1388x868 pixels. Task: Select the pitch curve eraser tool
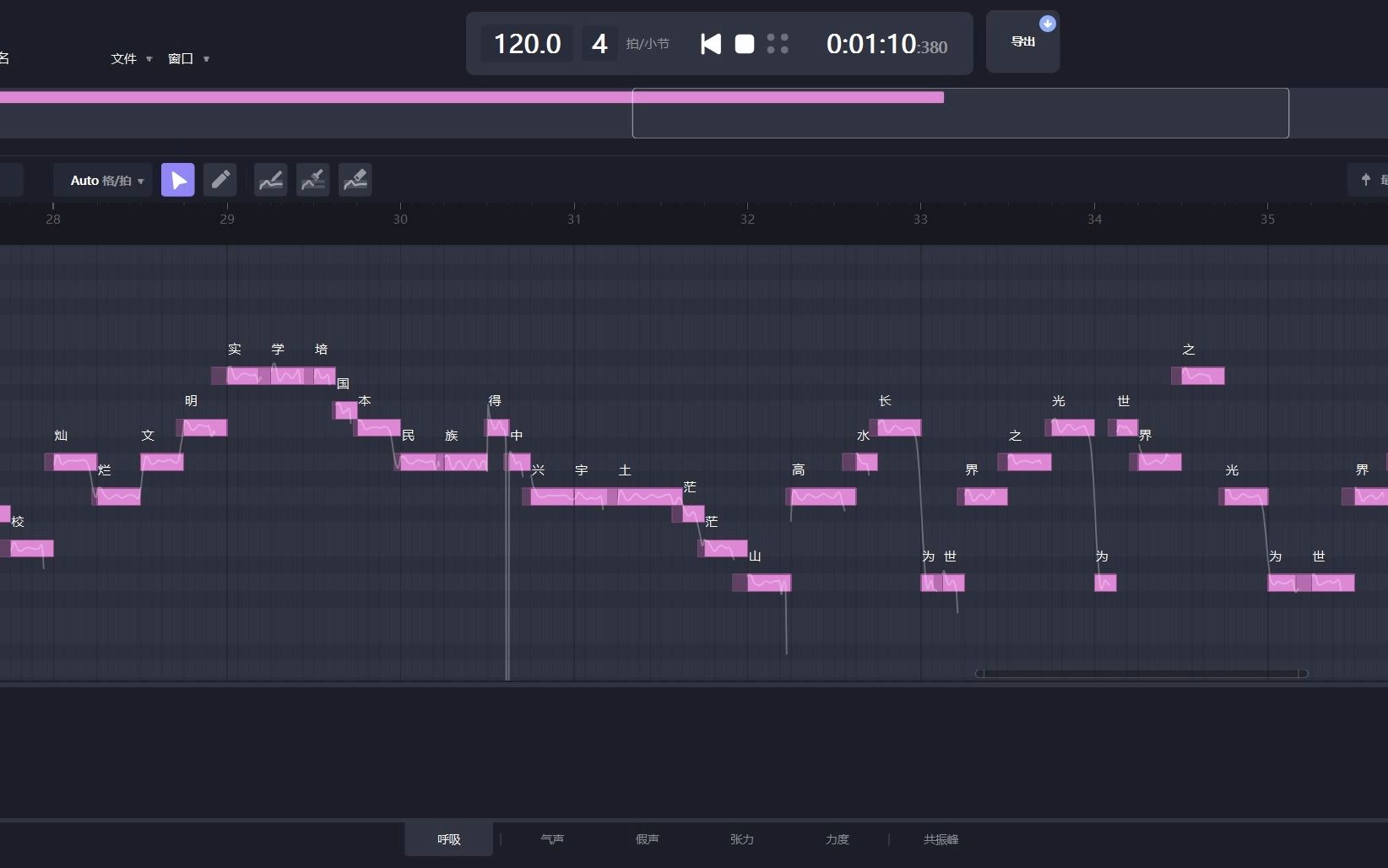coord(355,180)
